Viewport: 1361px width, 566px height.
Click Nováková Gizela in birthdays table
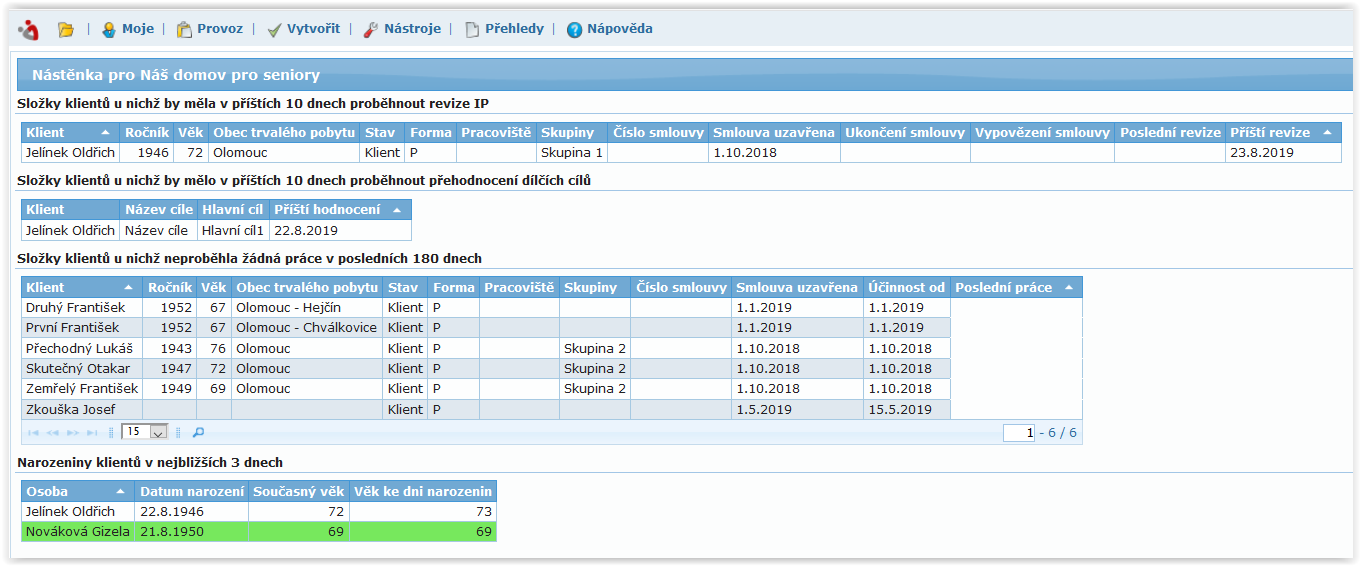78,531
